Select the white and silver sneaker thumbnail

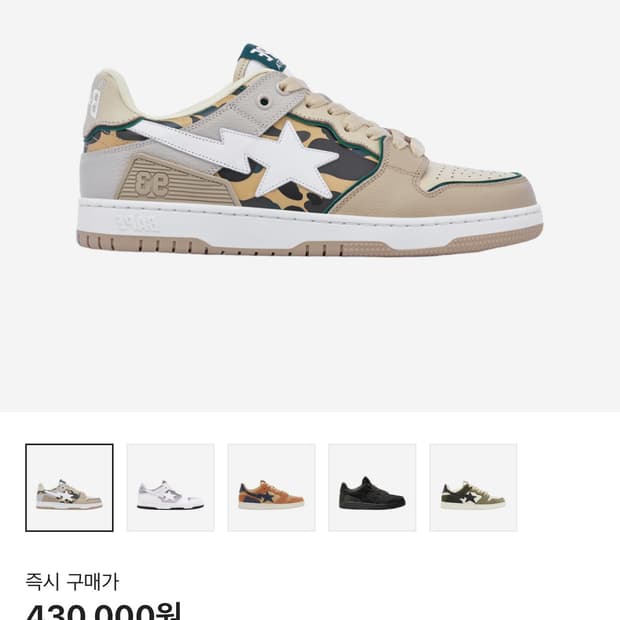click(x=170, y=488)
